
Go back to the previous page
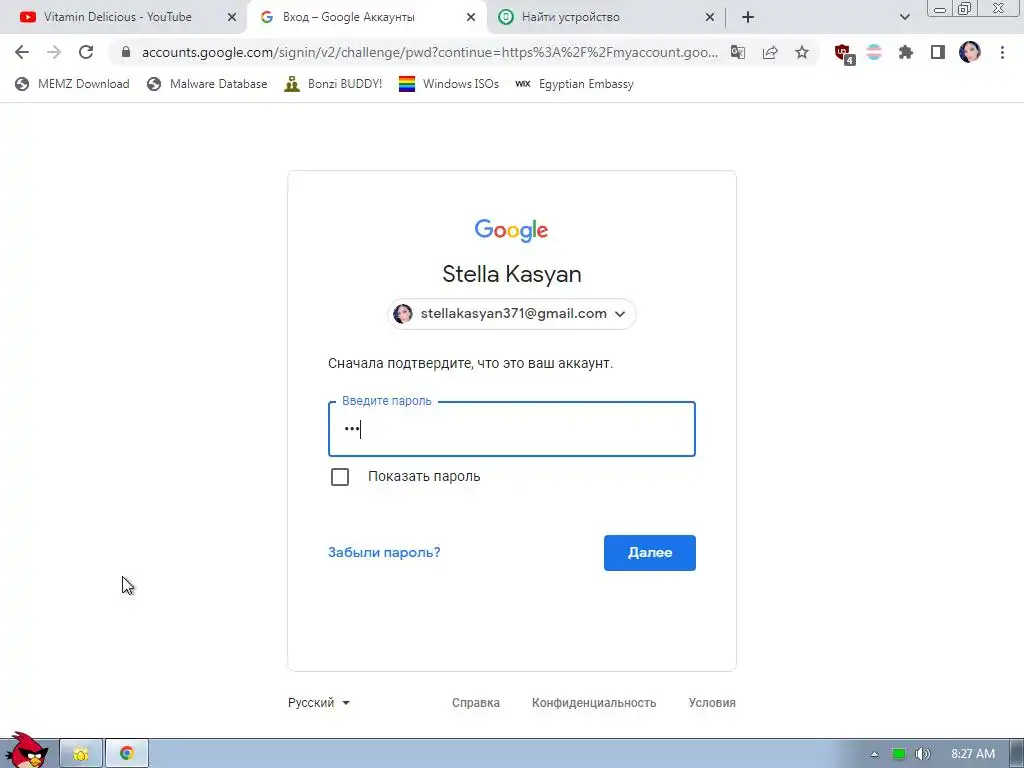click(22, 52)
